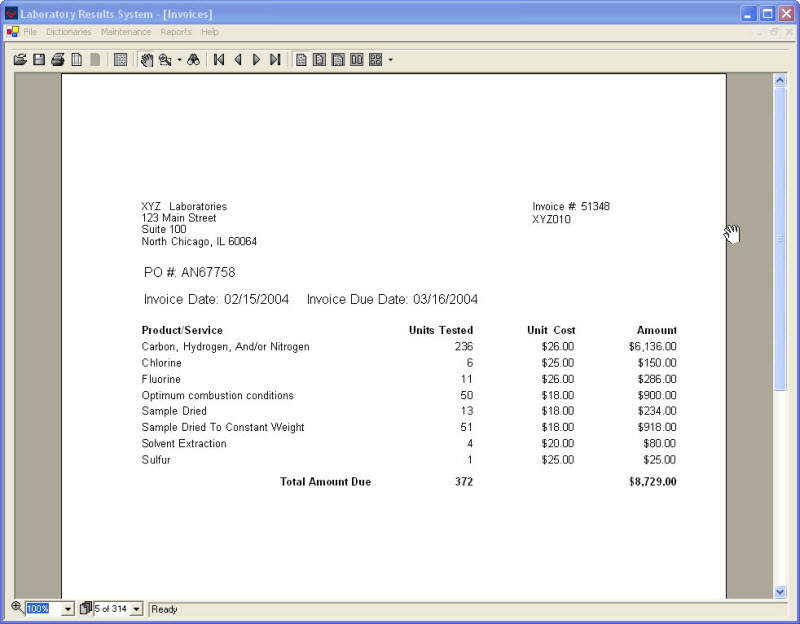800x624 pixels.
Task: Open the Reports menu
Action: (x=176, y=32)
